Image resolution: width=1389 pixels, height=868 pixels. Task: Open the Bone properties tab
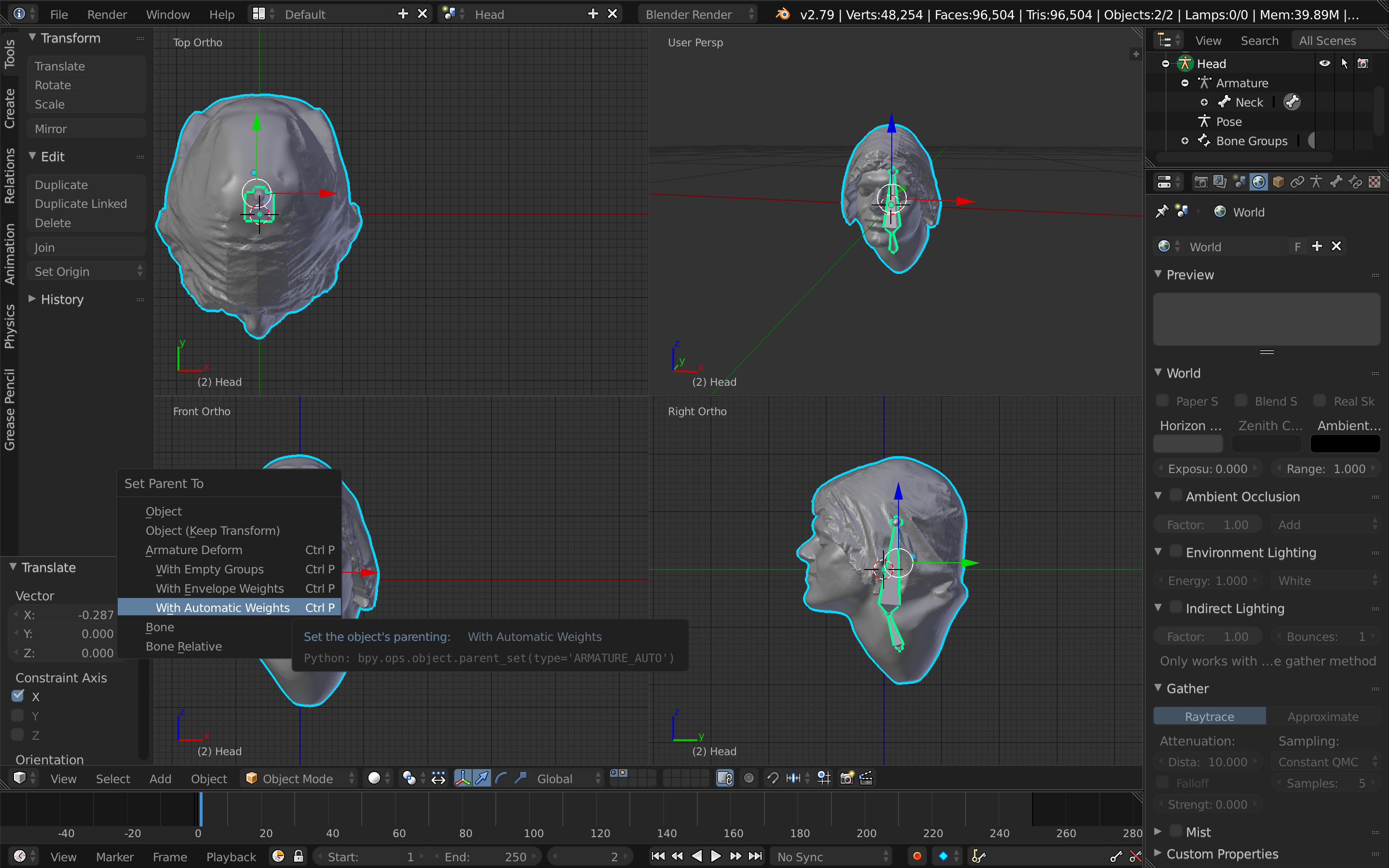[1336, 183]
